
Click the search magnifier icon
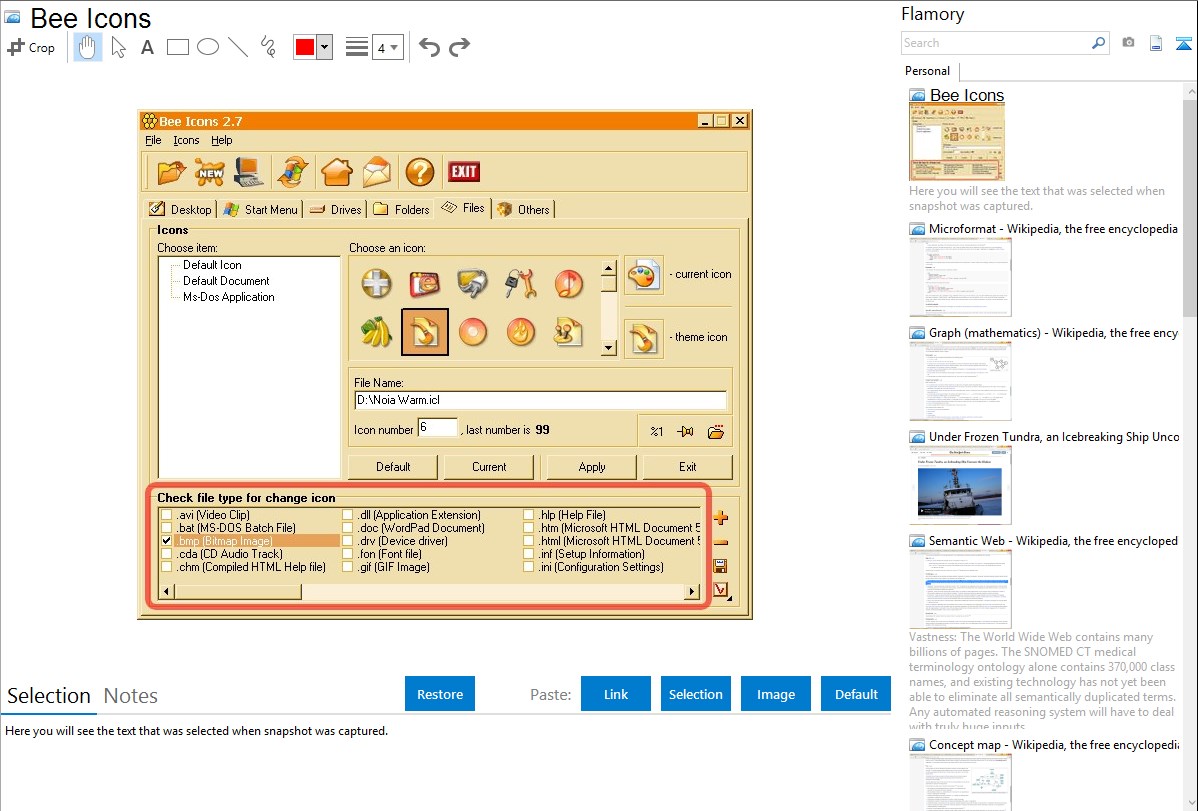(x=1099, y=43)
